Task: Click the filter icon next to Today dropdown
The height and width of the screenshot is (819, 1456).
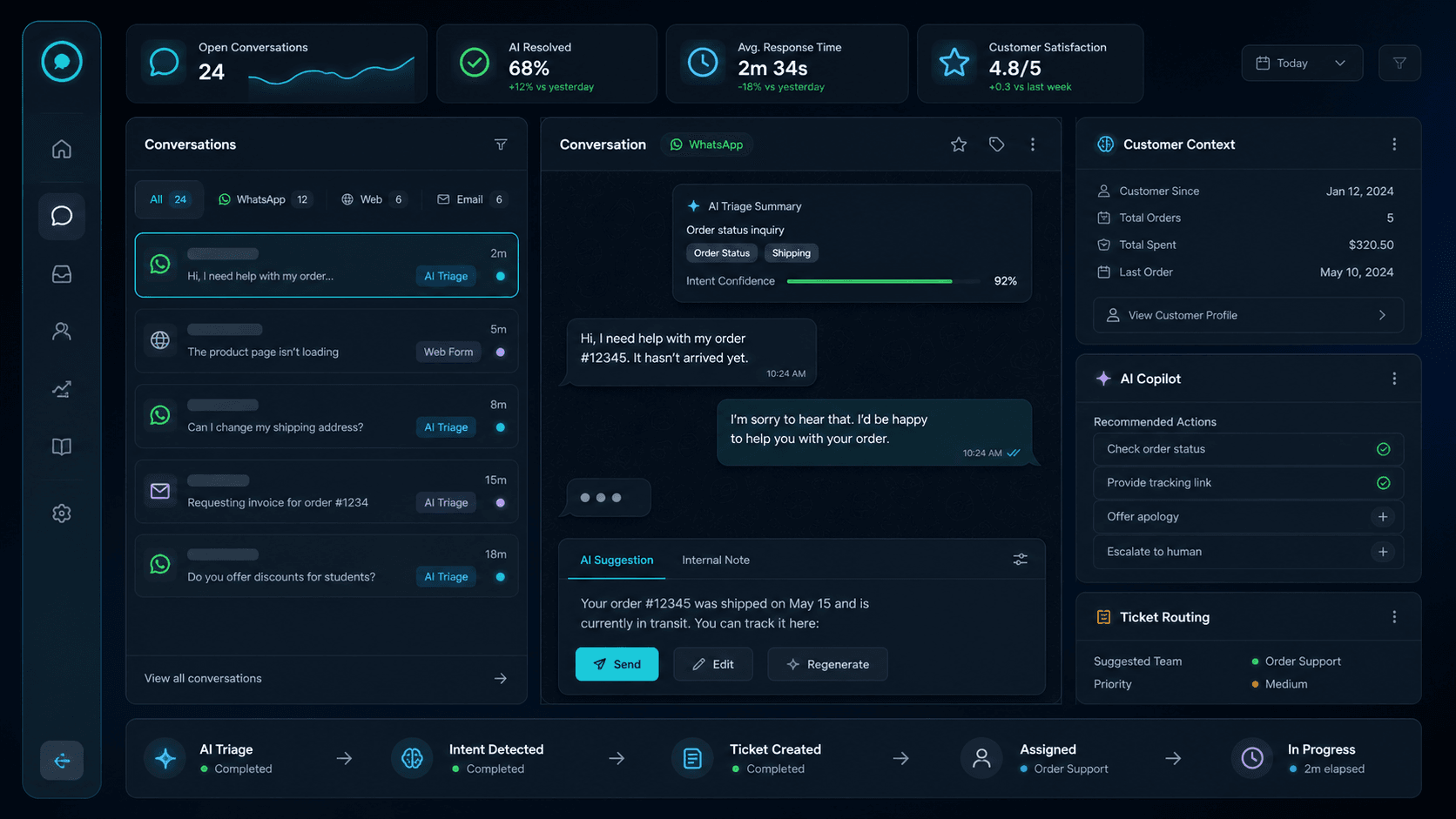Action: pyautogui.click(x=1399, y=63)
